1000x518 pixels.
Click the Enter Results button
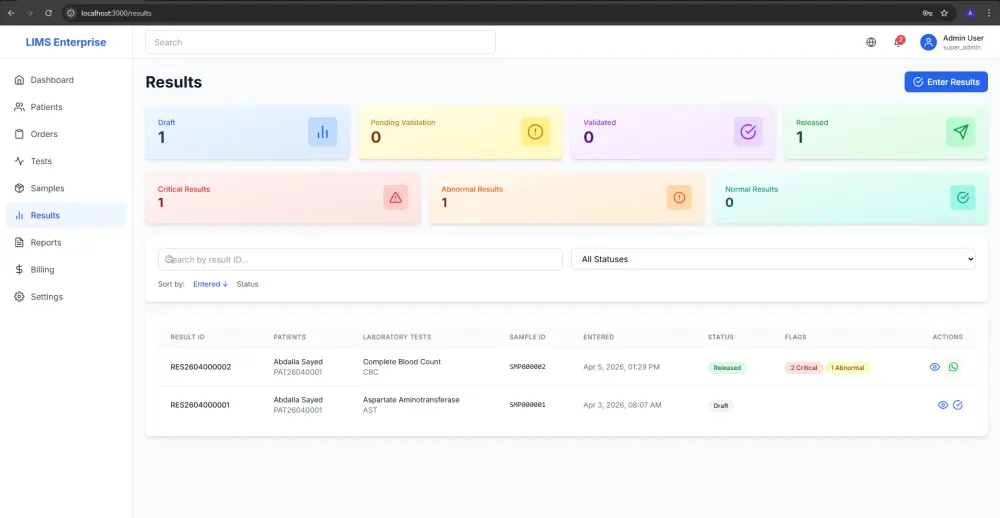click(x=946, y=82)
